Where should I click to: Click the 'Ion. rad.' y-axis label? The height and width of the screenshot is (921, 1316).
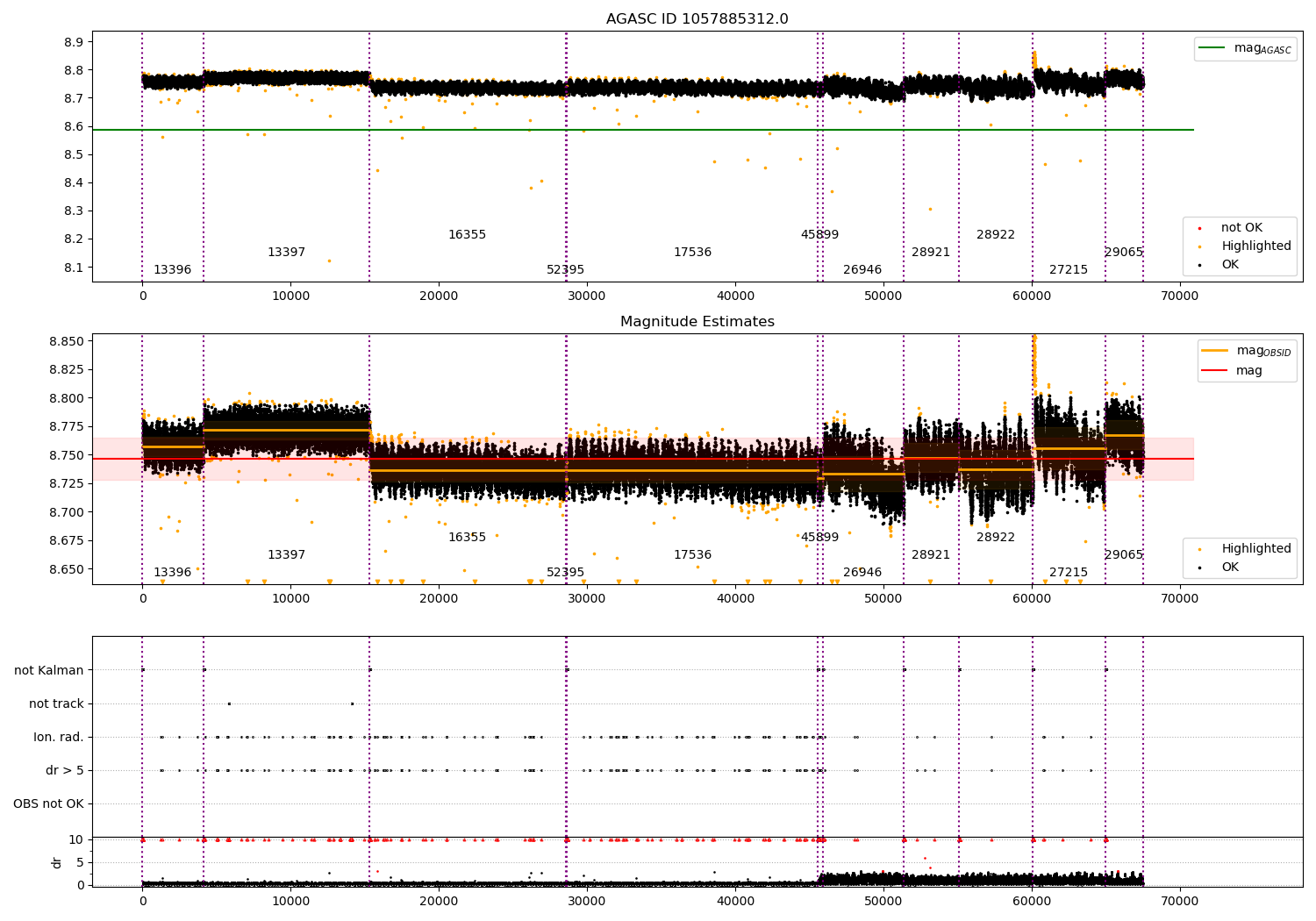[59, 738]
